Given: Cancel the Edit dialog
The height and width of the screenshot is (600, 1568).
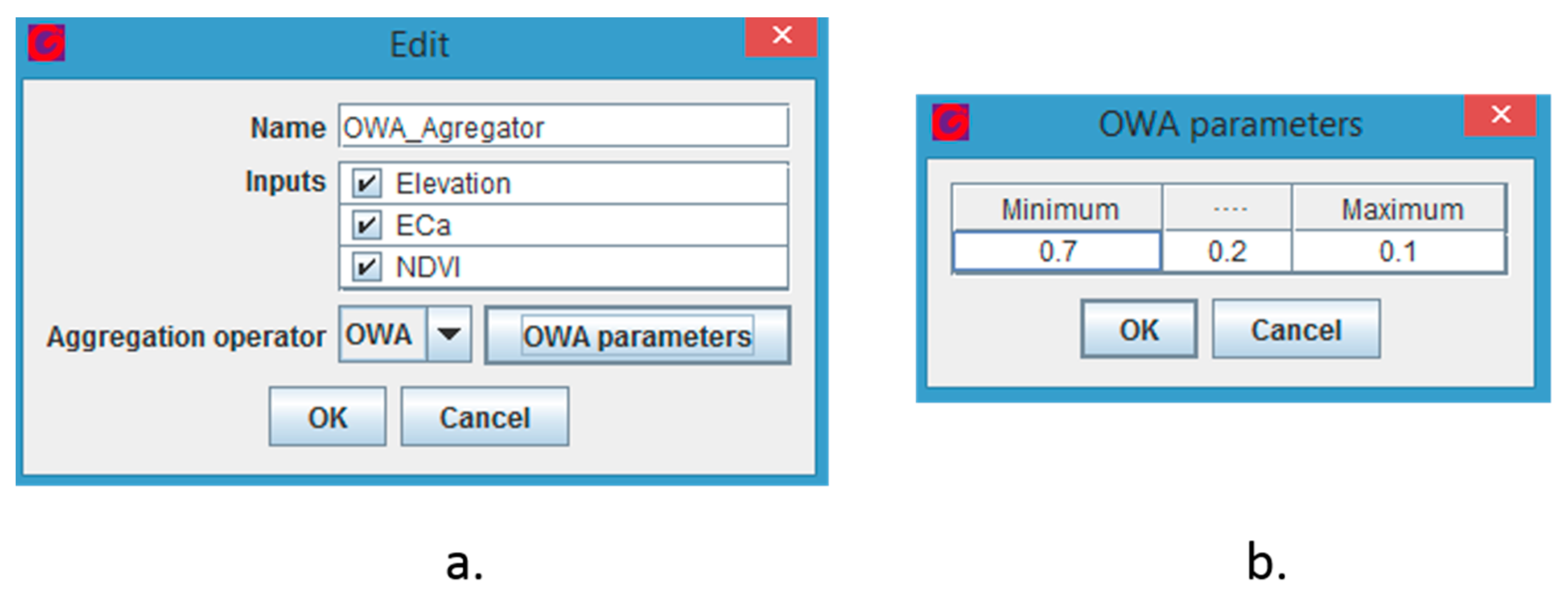Looking at the screenshot, I should 485,417.
